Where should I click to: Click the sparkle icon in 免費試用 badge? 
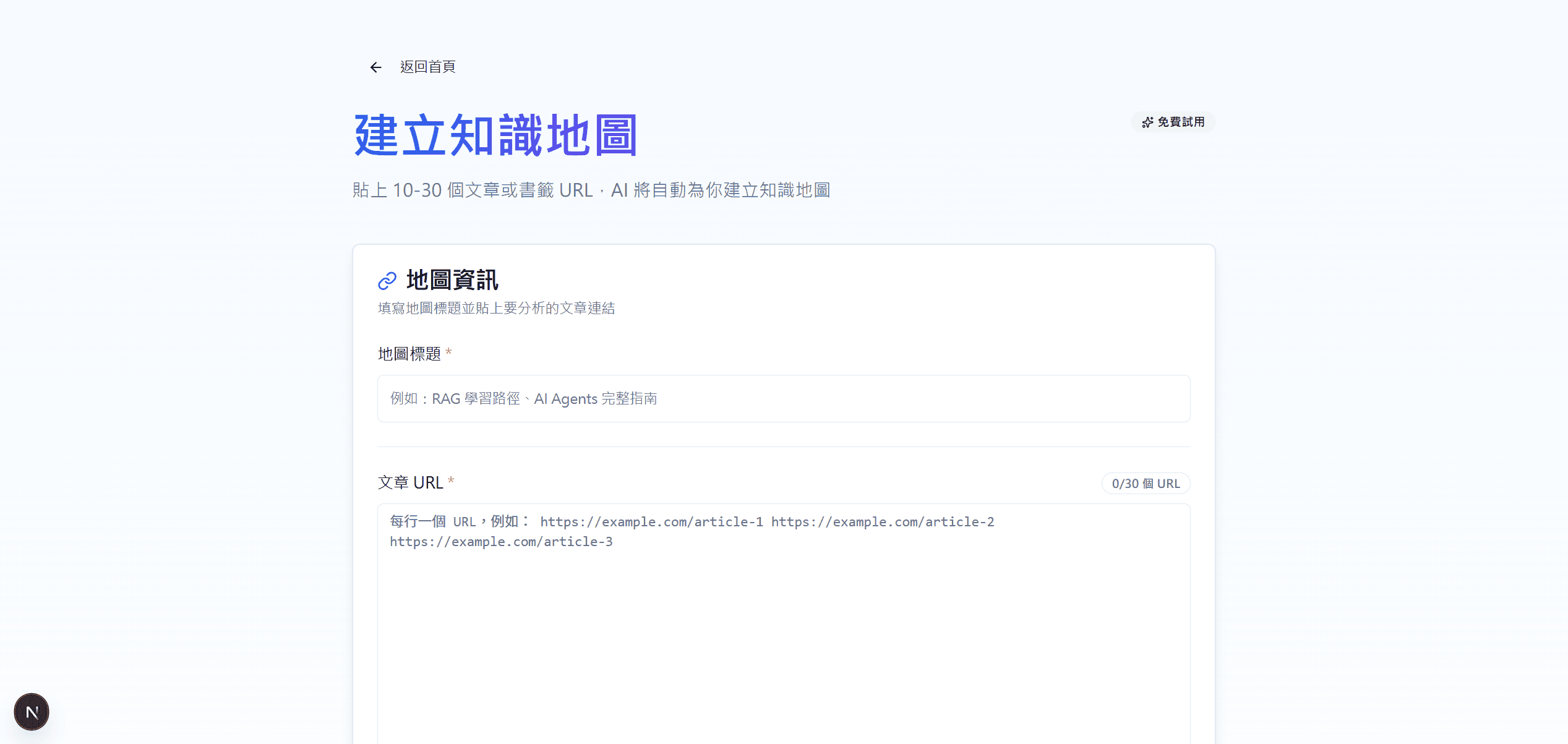(1147, 122)
